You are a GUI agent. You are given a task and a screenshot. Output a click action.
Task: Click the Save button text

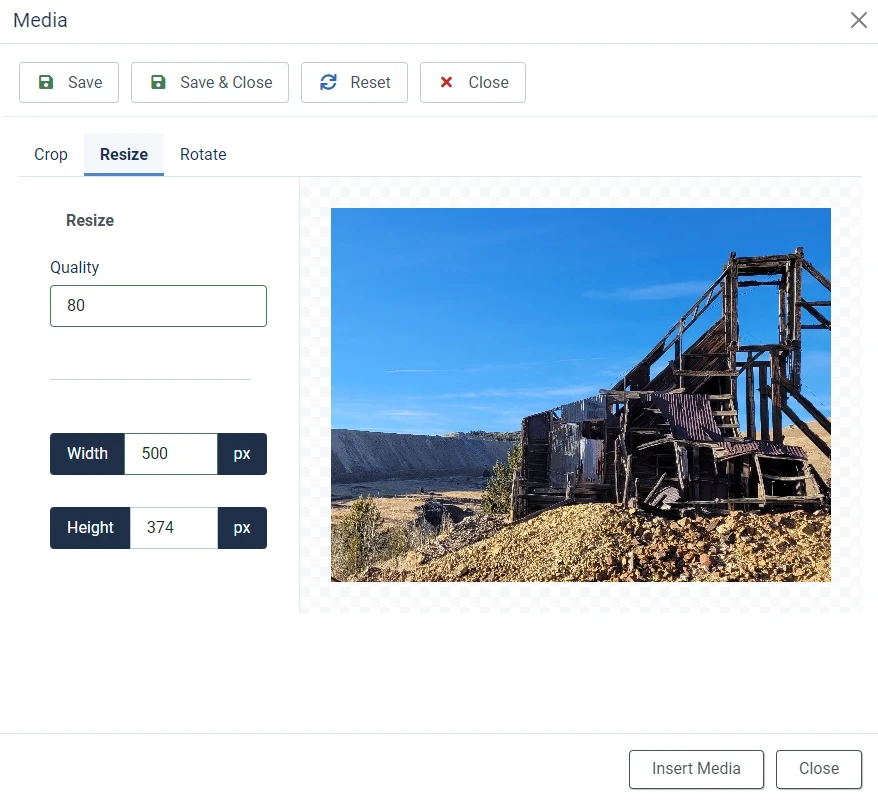pyautogui.click(x=85, y=82)
